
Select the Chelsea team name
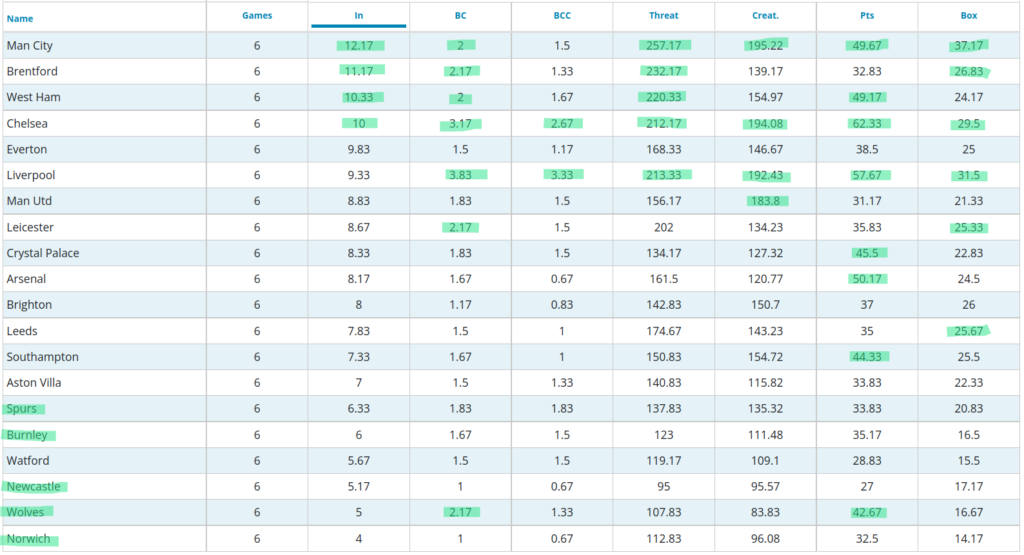[x=27, y=123]
